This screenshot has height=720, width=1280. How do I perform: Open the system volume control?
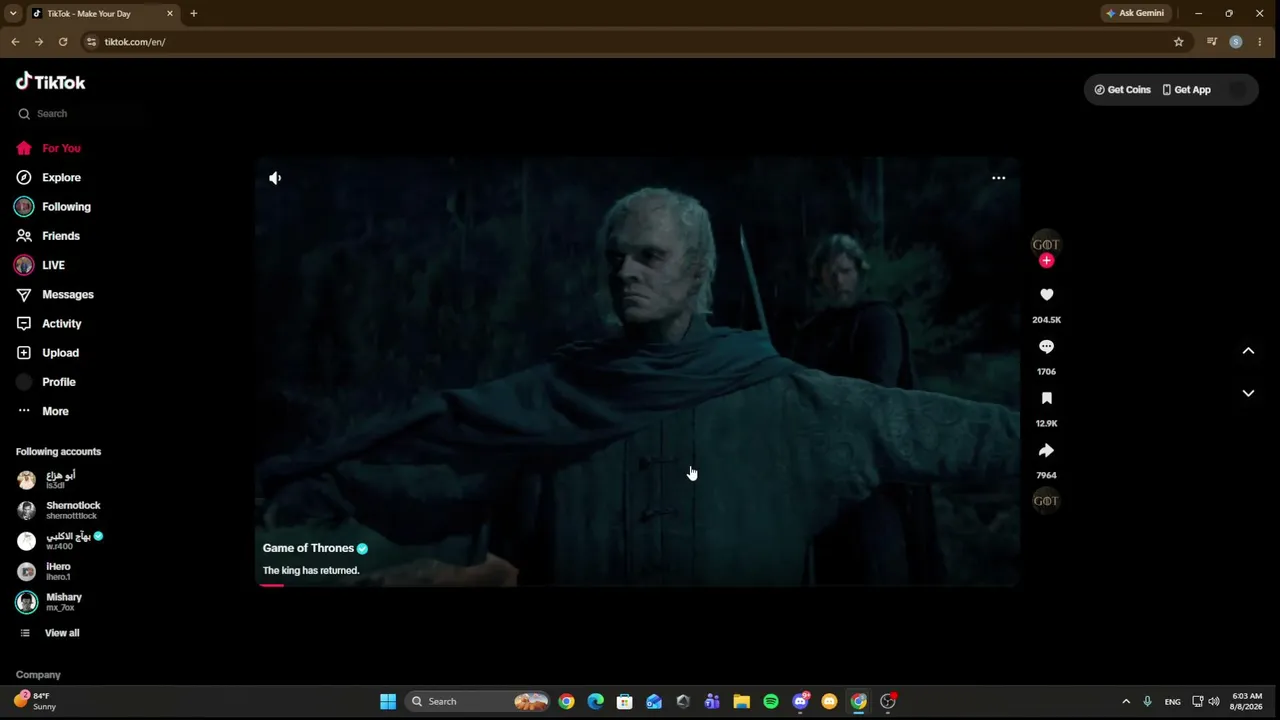point(1215,702)
